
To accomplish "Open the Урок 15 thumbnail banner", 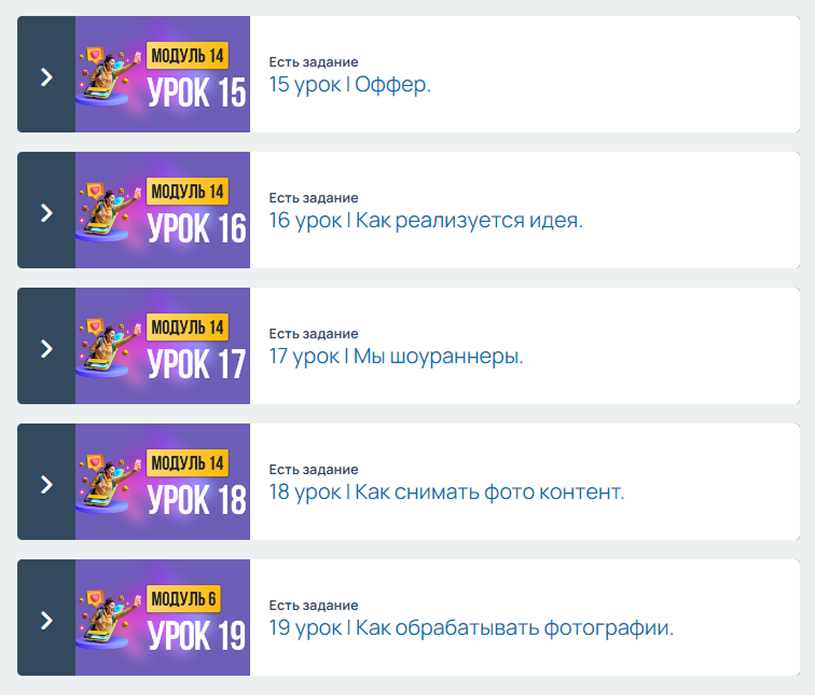I will tap(163, 74).
